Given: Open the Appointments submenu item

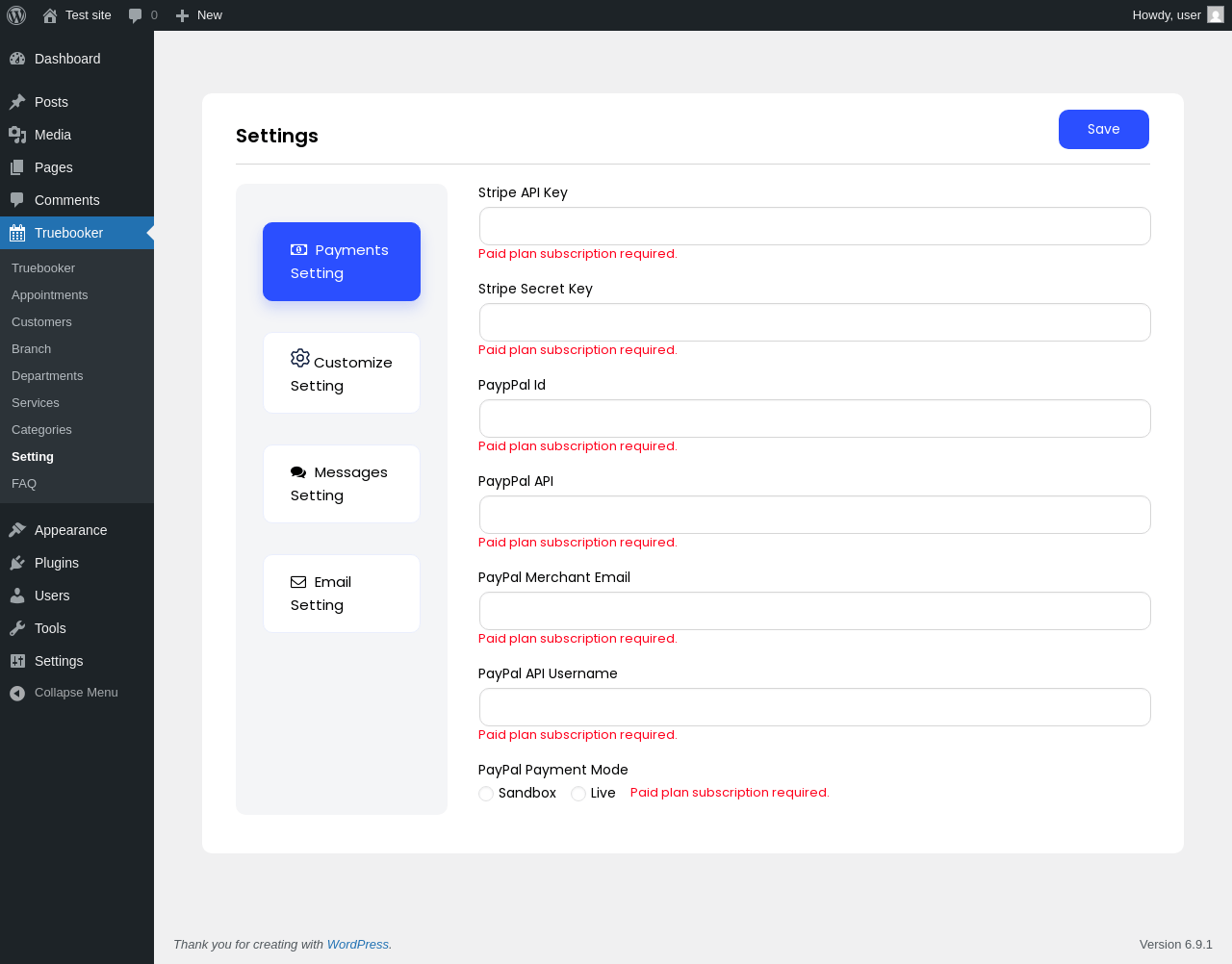Looking at the screenshot, I should [50, 295].
